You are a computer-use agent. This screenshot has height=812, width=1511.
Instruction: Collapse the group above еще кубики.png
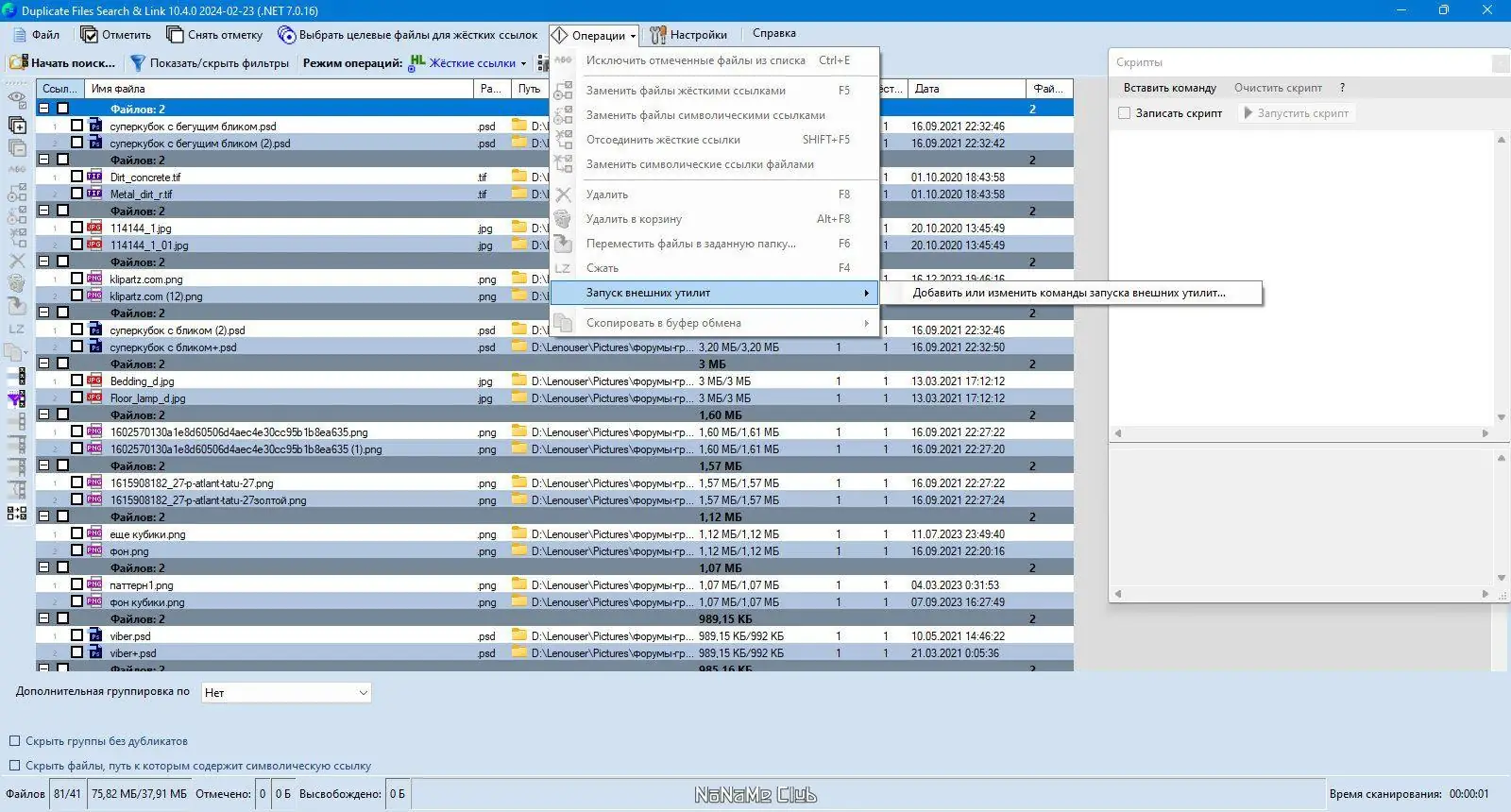click(x=43, y=516)
